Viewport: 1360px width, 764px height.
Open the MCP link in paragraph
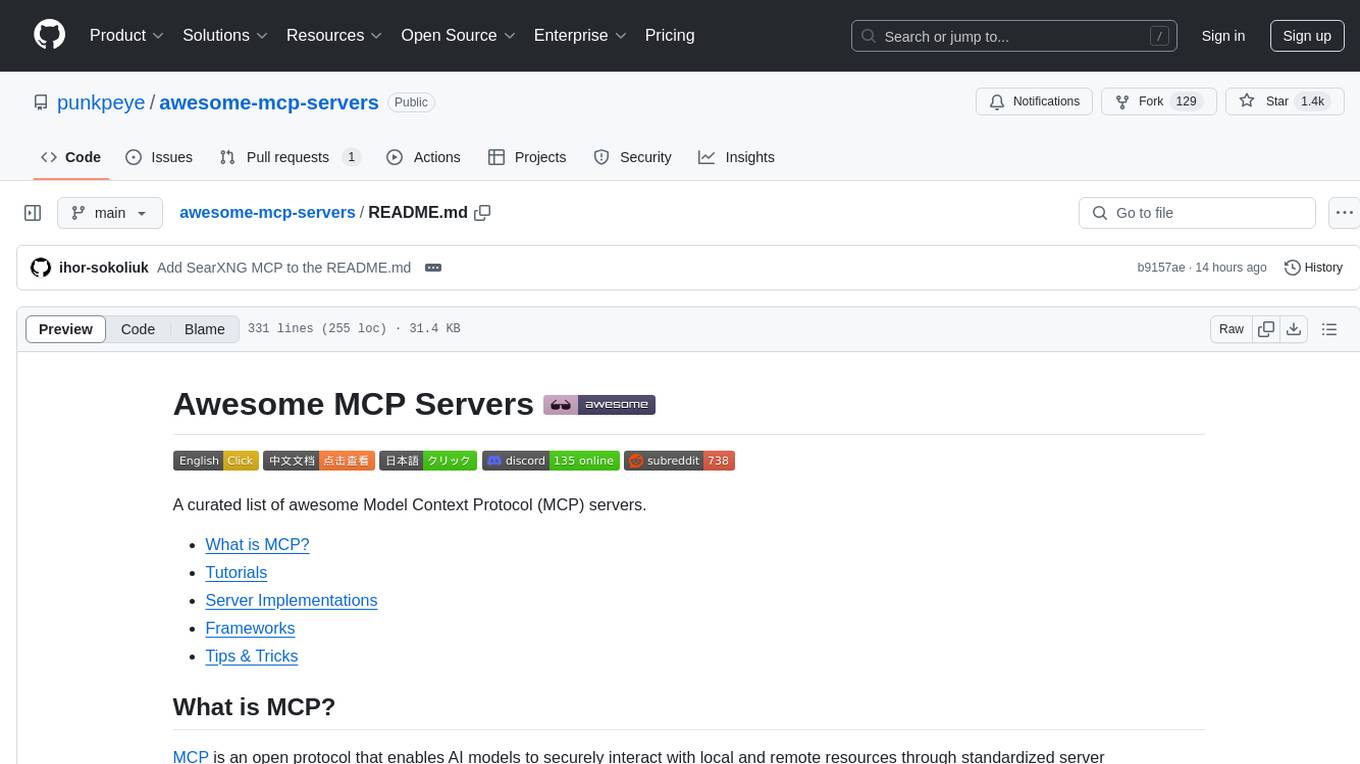pos(191,757)
